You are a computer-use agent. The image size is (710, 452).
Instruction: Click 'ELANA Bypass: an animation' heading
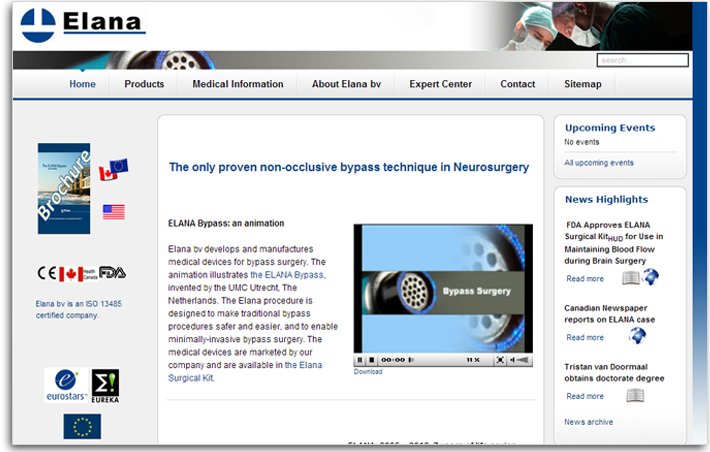pos(226,223)
